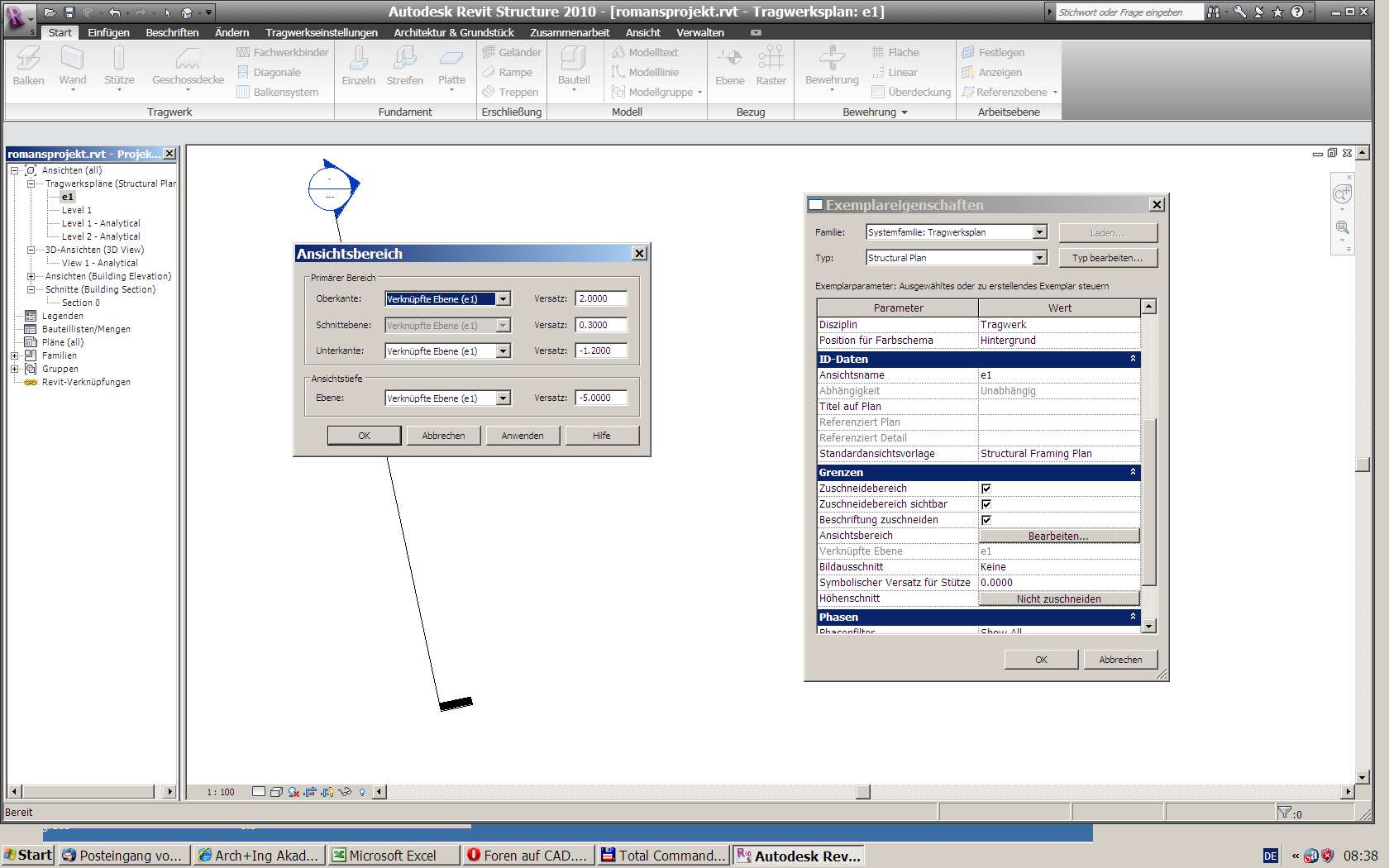Choose the Treppen stairs tool
This screenshot has height=868, width=1389.
510,92
